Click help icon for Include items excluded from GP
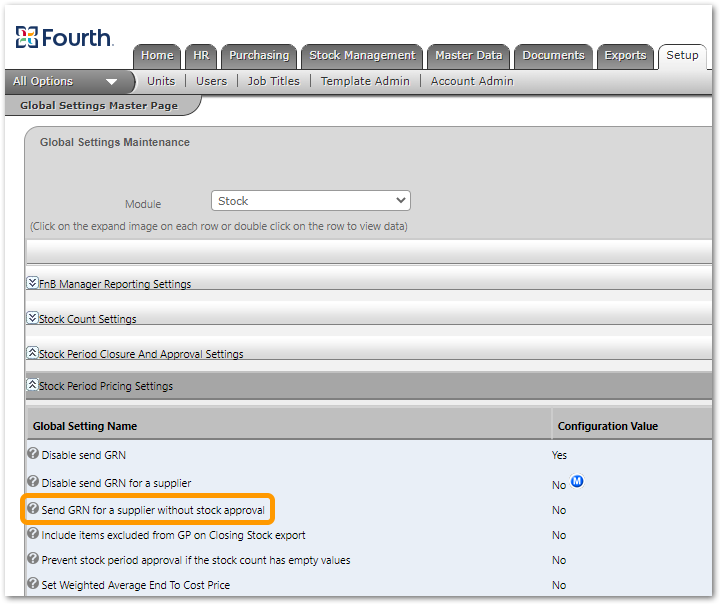Image resolution: width=721 pixels, height=605 pixels. (x=33, y=535)
